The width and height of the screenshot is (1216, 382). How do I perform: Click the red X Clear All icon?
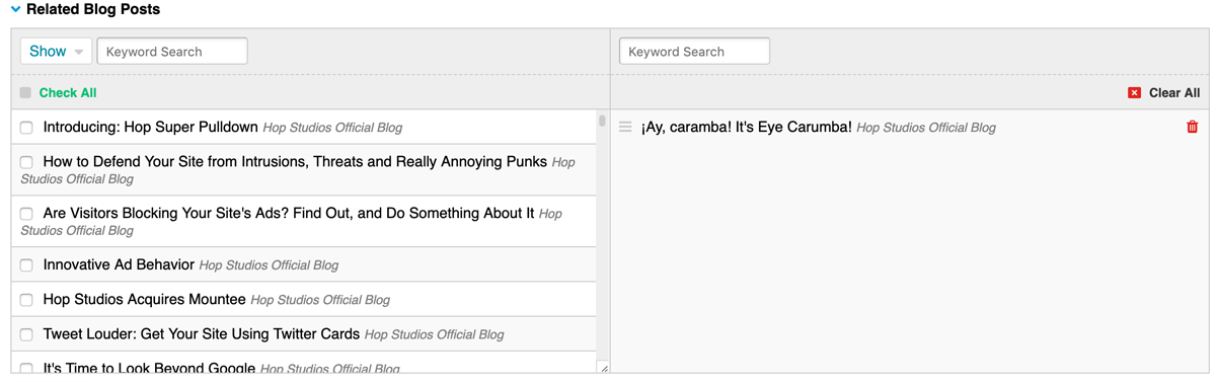point(1134,93)
